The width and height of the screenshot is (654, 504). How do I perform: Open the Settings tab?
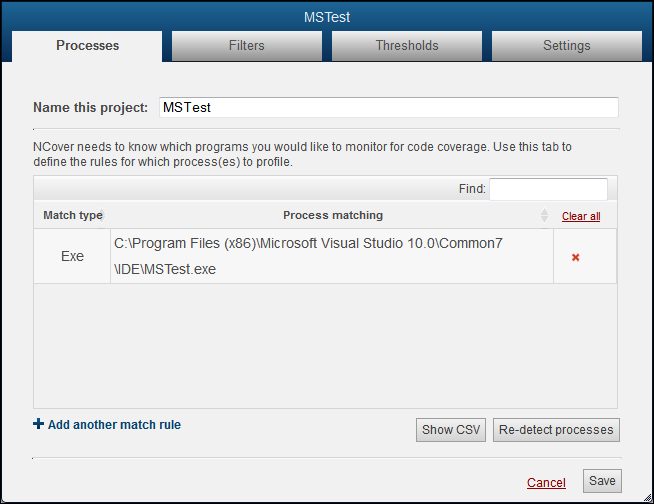(566, 46)
